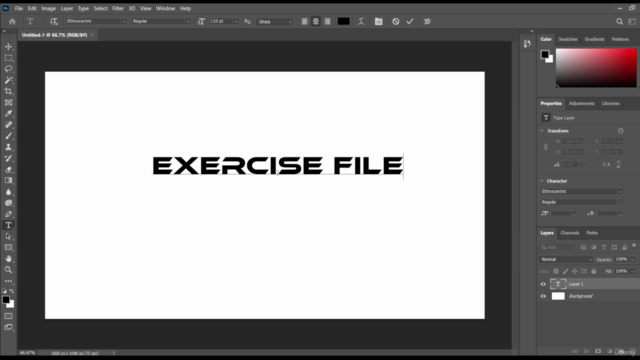Select the Lasso tool
Image resolution: width=640 pixels, height=360 pixels.
click(9, 69)
